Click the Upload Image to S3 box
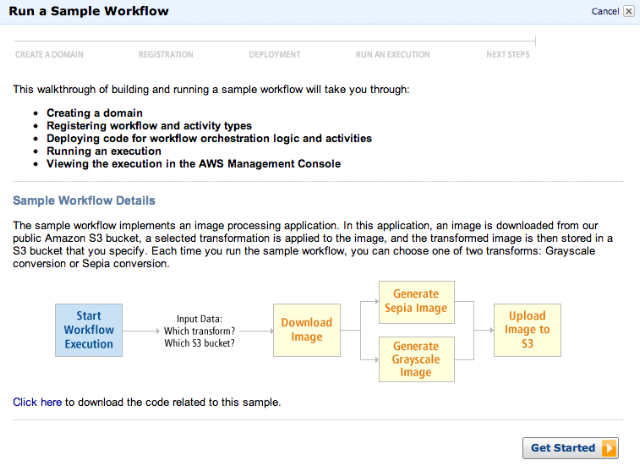 [x=527, y=330]
